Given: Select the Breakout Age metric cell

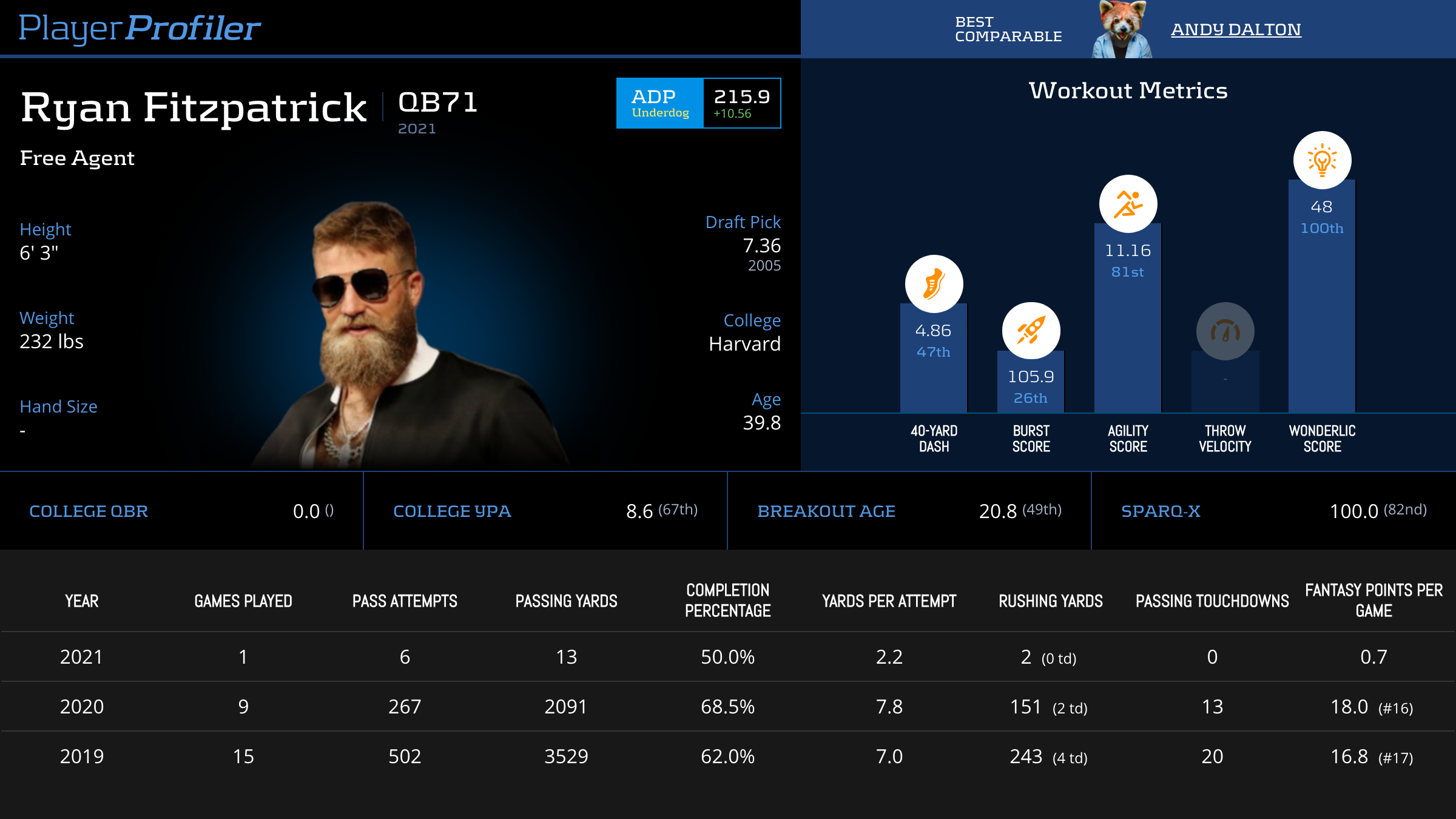Looking at the screenshot, I should pyautogui.click(x=909, y=511).
